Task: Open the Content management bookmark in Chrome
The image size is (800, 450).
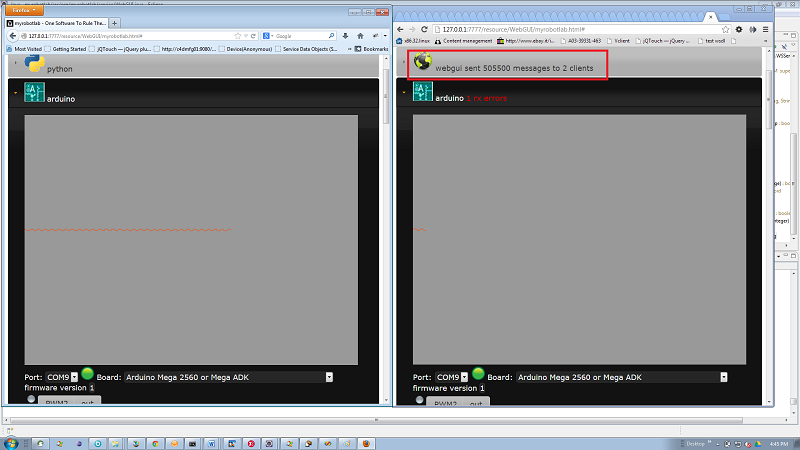Action: pos(463,41)
